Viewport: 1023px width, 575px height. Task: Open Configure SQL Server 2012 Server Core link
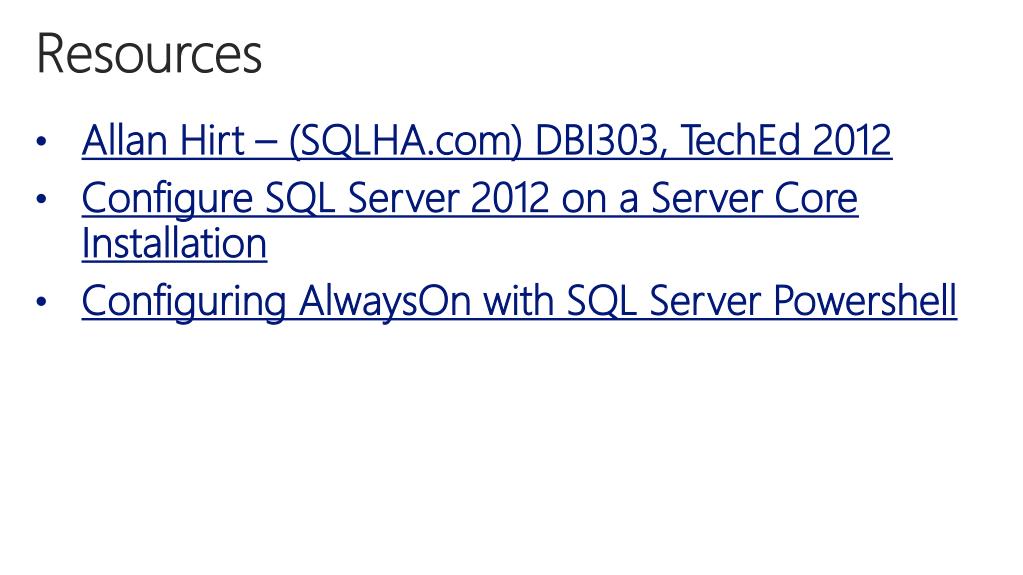tap(470, 221)
